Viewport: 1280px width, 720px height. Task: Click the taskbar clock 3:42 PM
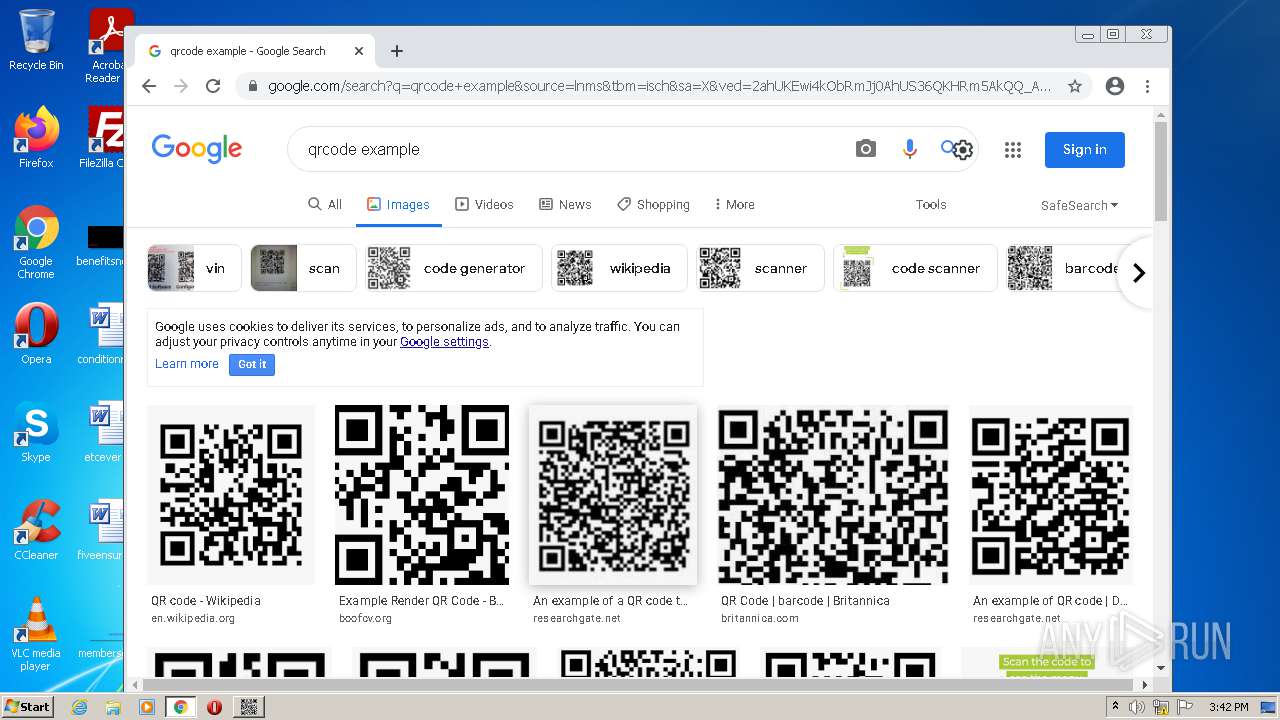(1228, 707)
